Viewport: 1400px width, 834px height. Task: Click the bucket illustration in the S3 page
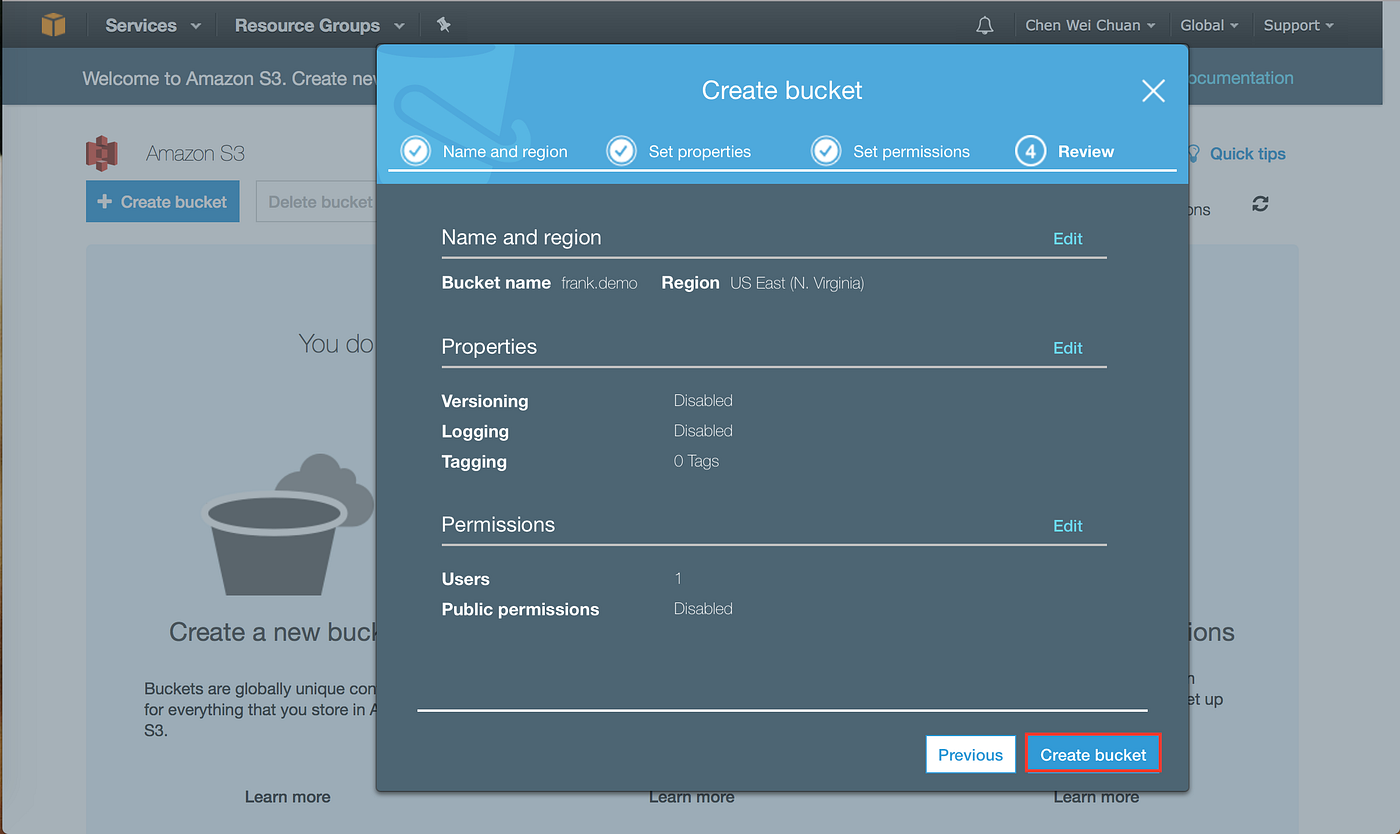tap(288, 525)
